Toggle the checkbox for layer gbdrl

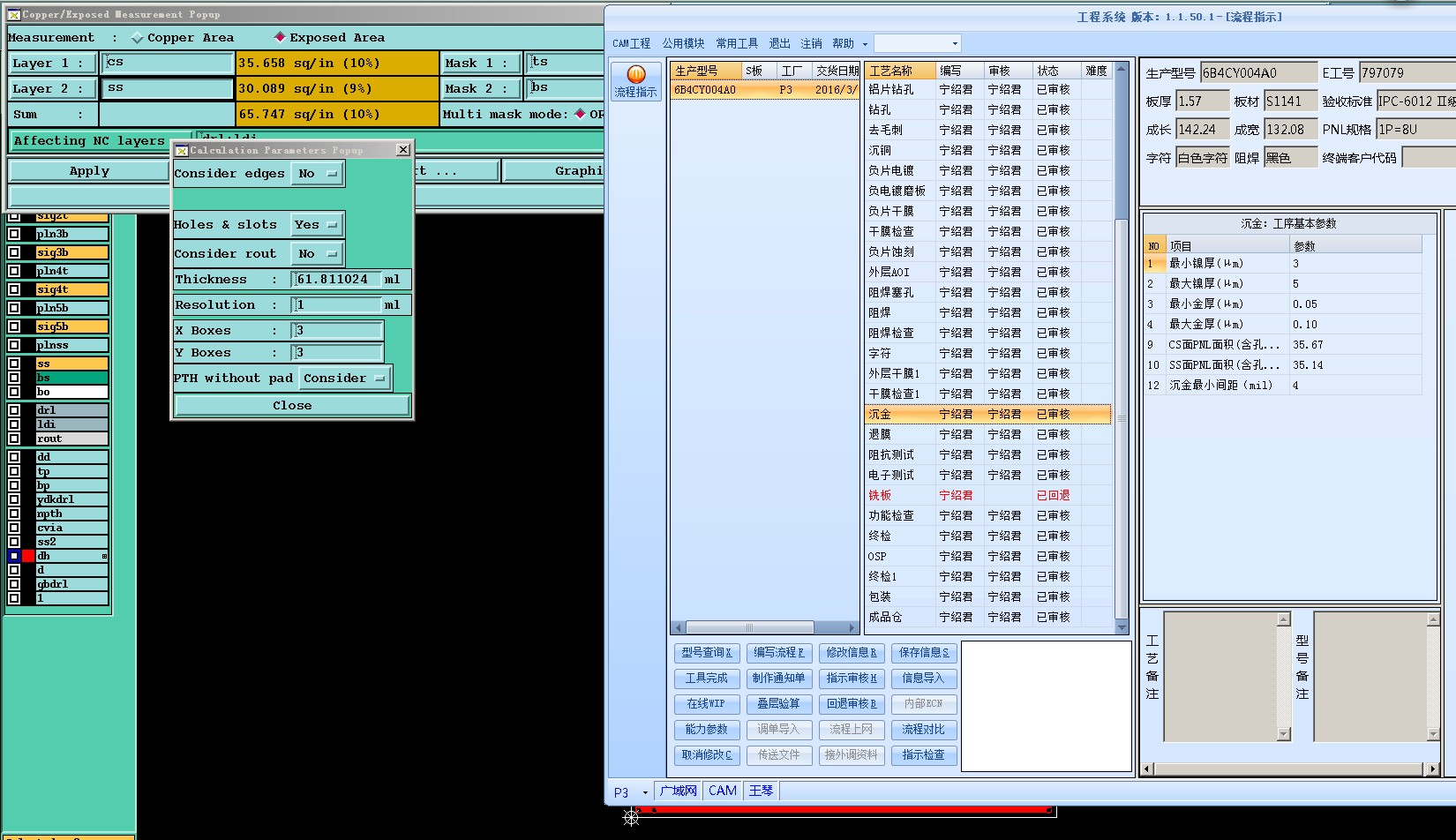pos(14,584)
